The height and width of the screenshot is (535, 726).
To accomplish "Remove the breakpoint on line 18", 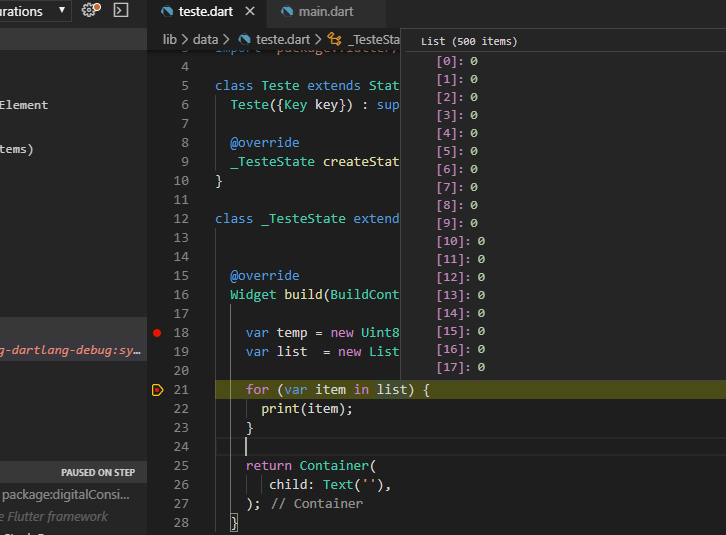I will coord(157,332).
